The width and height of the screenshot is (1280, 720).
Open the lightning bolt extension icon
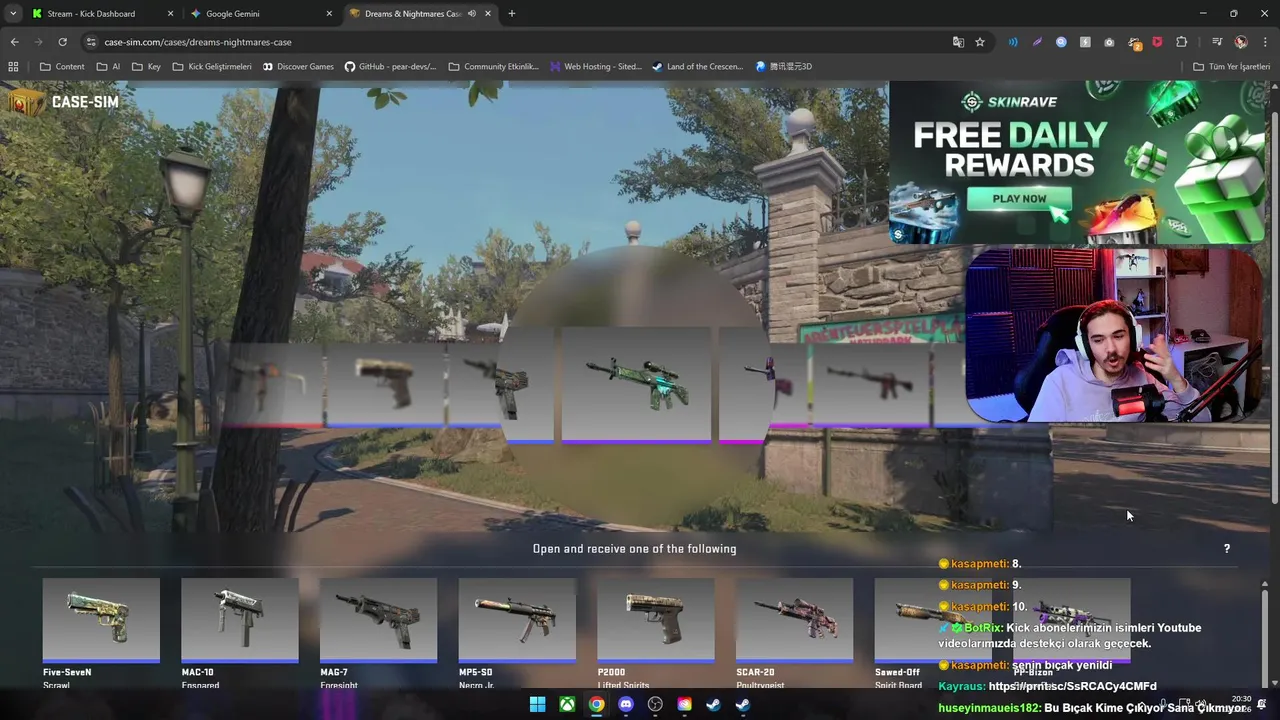click(1085, 42)
